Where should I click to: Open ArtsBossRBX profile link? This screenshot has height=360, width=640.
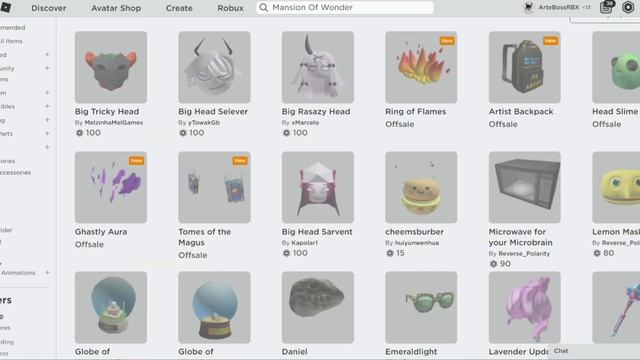click(558, 7)
